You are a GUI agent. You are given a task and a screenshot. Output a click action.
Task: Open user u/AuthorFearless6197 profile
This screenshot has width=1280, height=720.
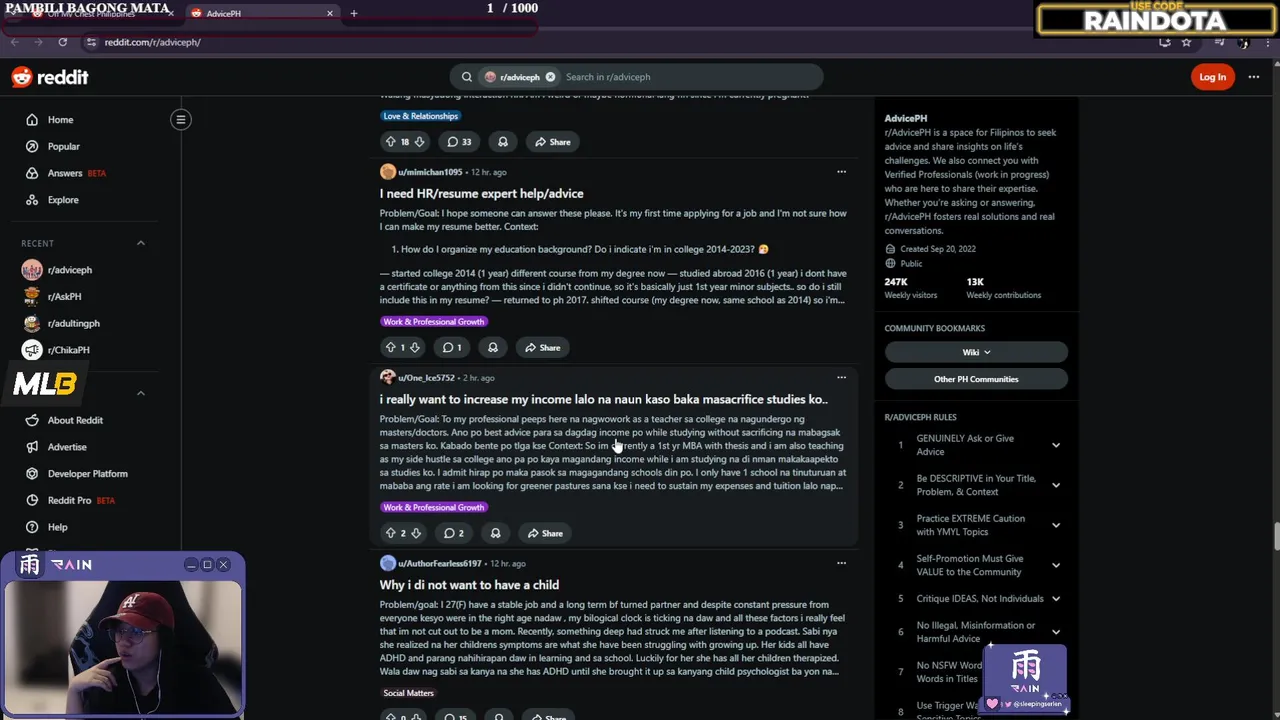(x=440, y=564)
